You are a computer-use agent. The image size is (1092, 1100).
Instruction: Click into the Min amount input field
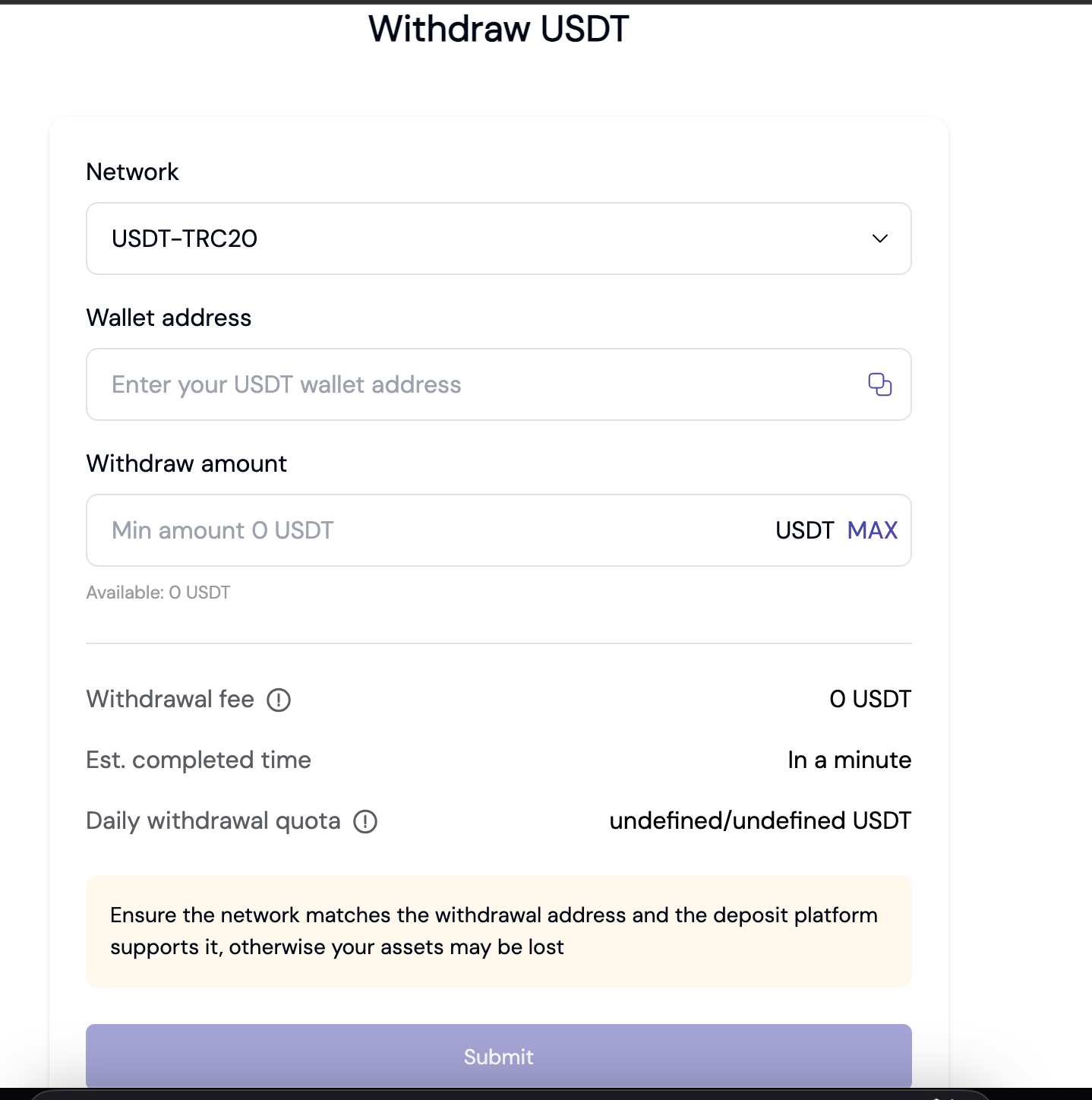tap(425, 530)
